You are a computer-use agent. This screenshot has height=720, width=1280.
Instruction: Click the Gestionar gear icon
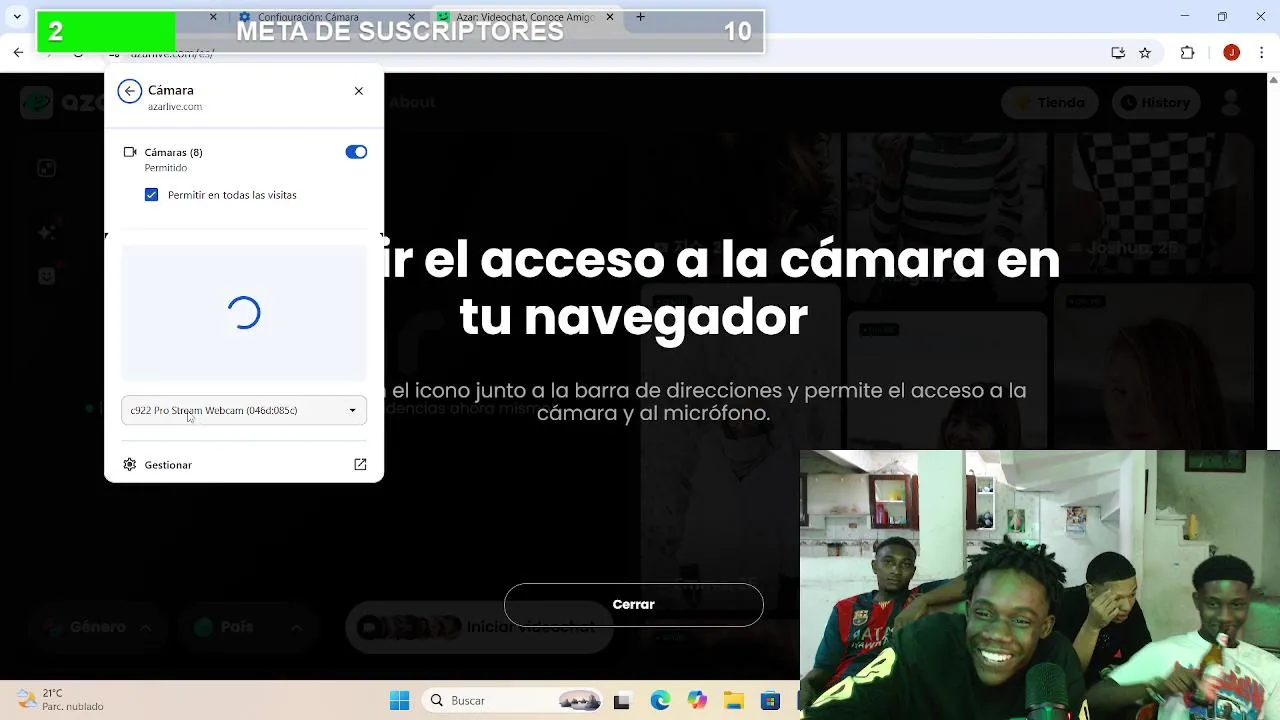point(130,465)
